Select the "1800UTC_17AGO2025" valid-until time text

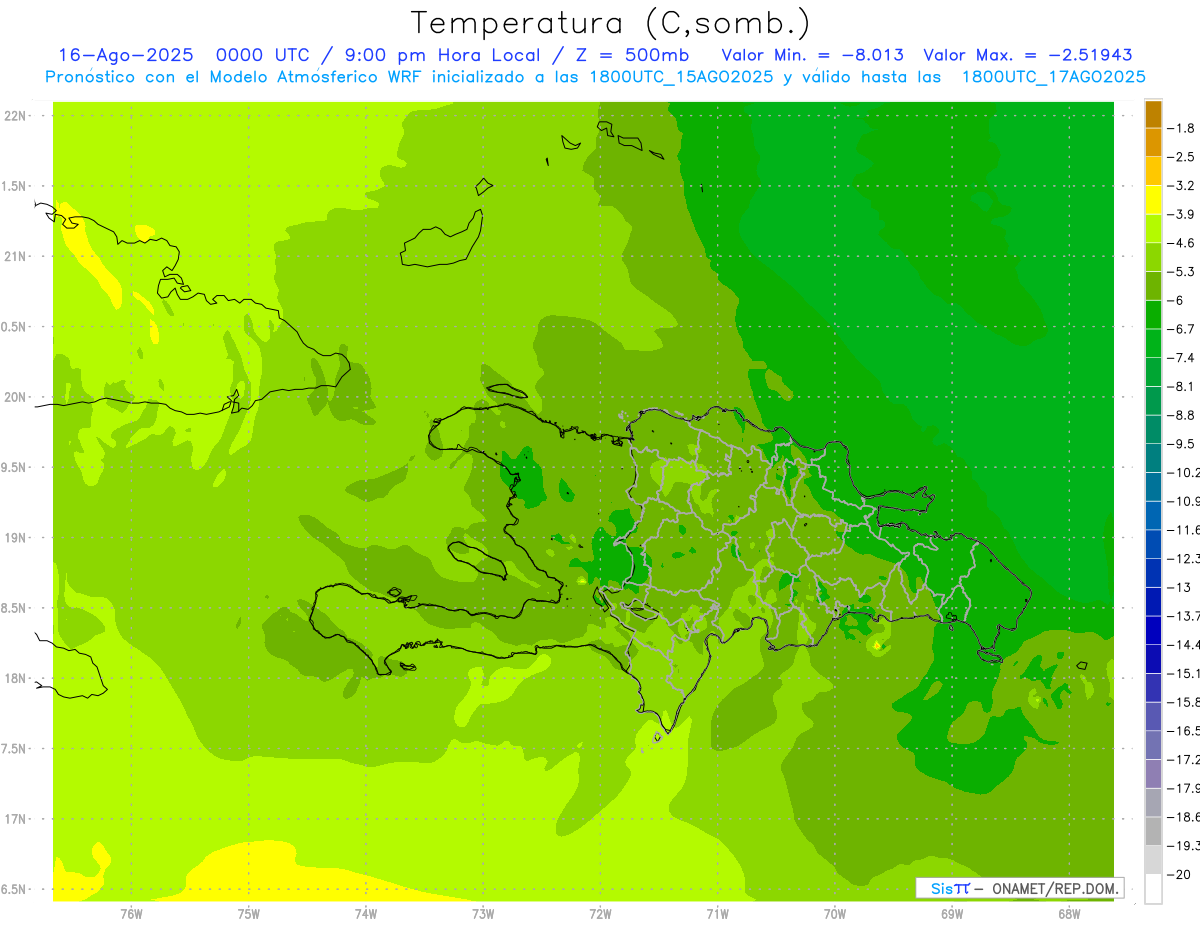click(x=1053, y=77)
